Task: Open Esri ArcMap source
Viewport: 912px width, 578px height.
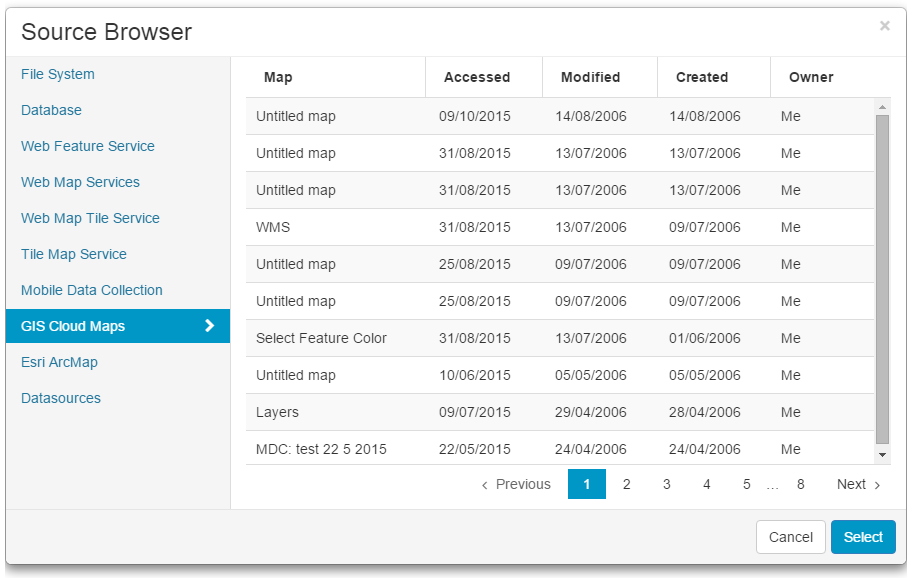Action: [x=59, y=363]
